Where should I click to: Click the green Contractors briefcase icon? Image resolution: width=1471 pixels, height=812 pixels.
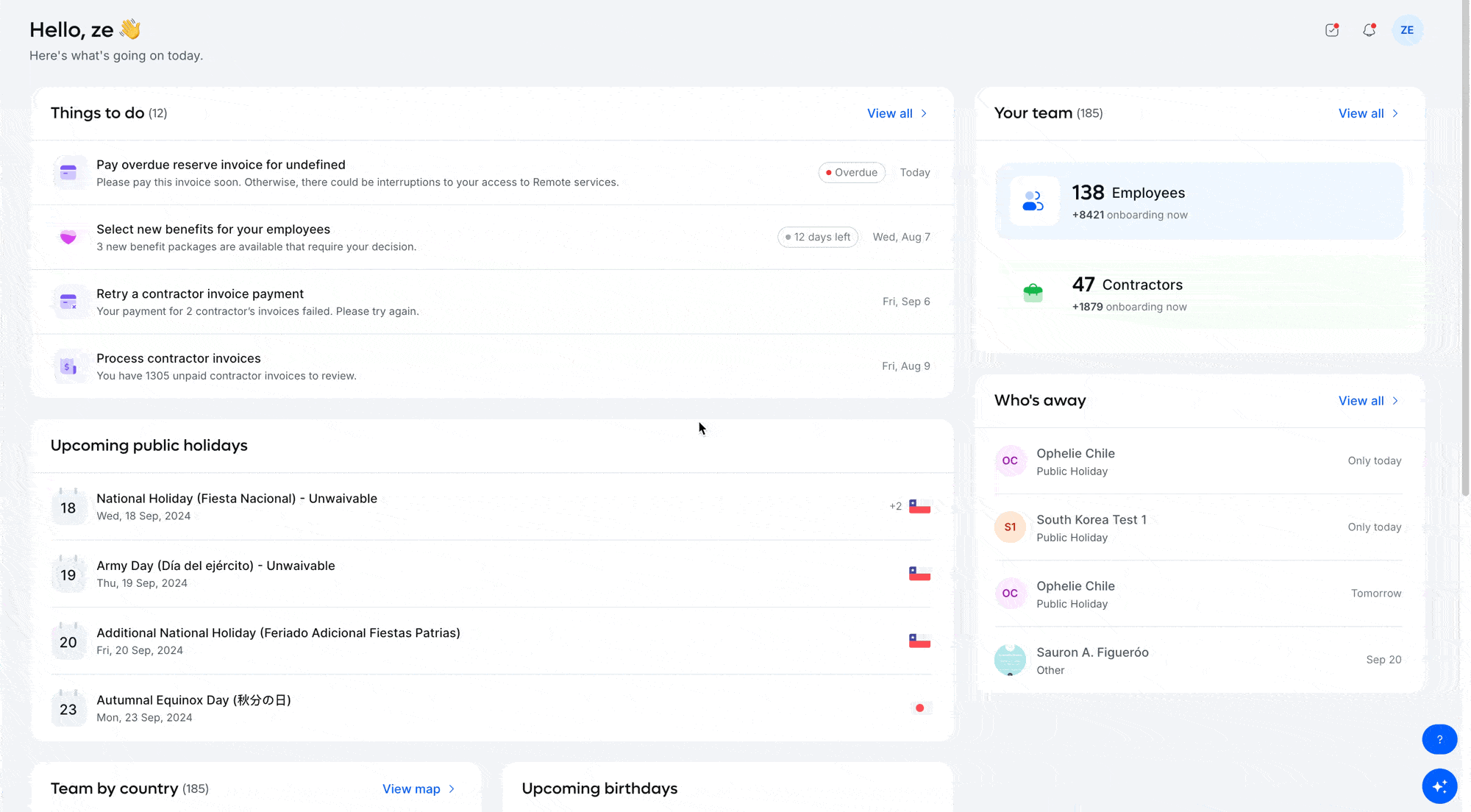point(1033,293)
